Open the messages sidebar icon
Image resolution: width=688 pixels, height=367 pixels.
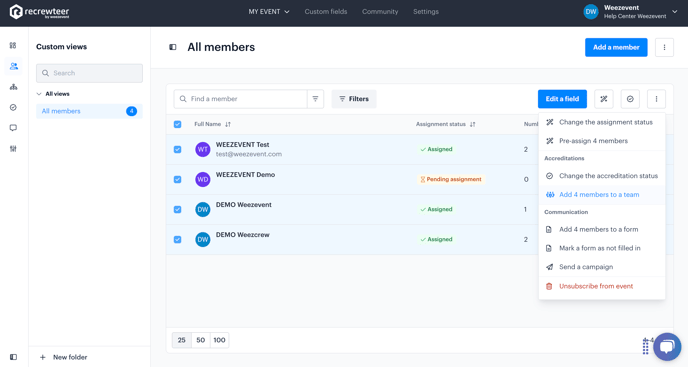click(x=13, y=128)
